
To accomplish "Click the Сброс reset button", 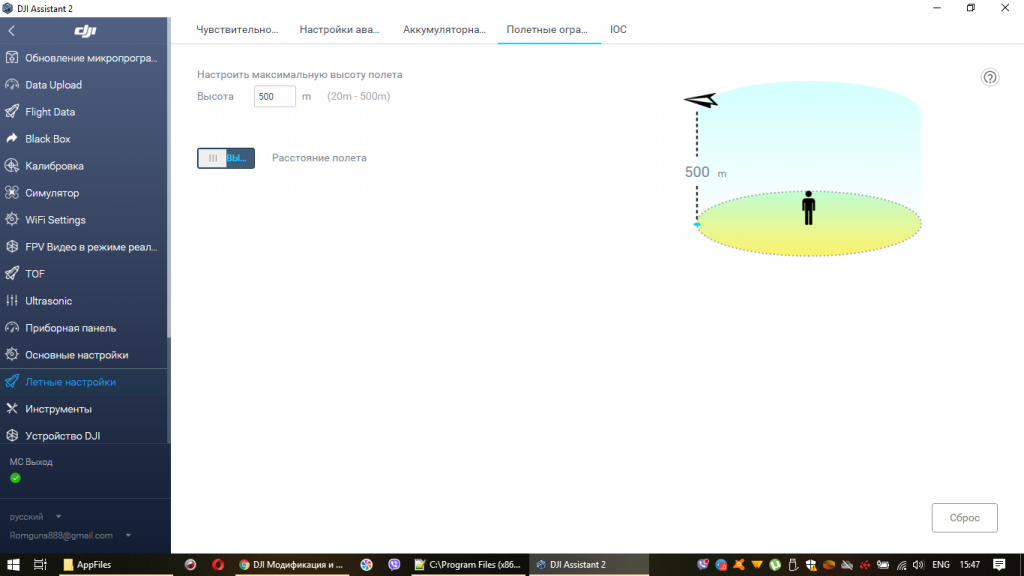I will 964,518.
